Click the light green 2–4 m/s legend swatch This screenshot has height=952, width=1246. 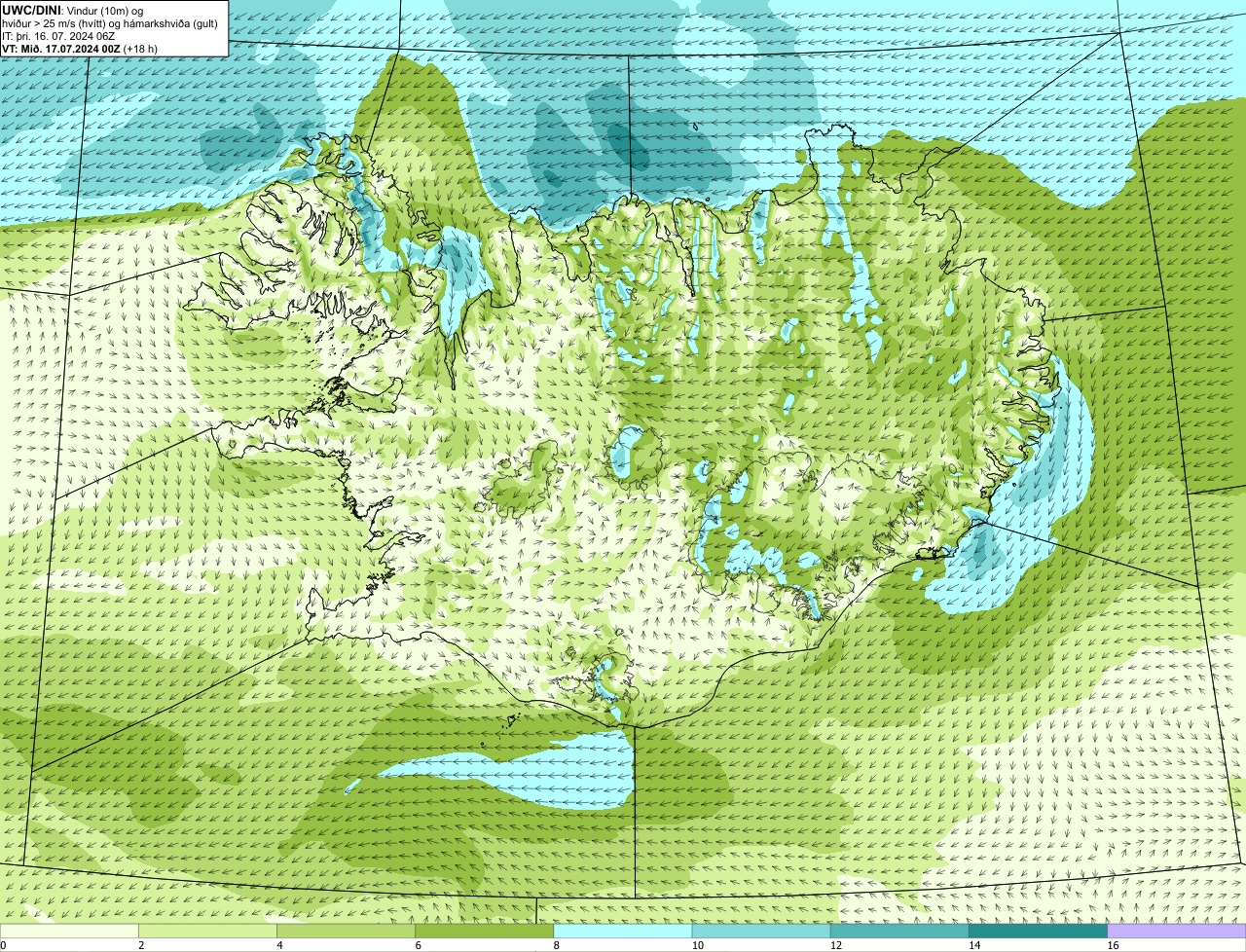207,932
